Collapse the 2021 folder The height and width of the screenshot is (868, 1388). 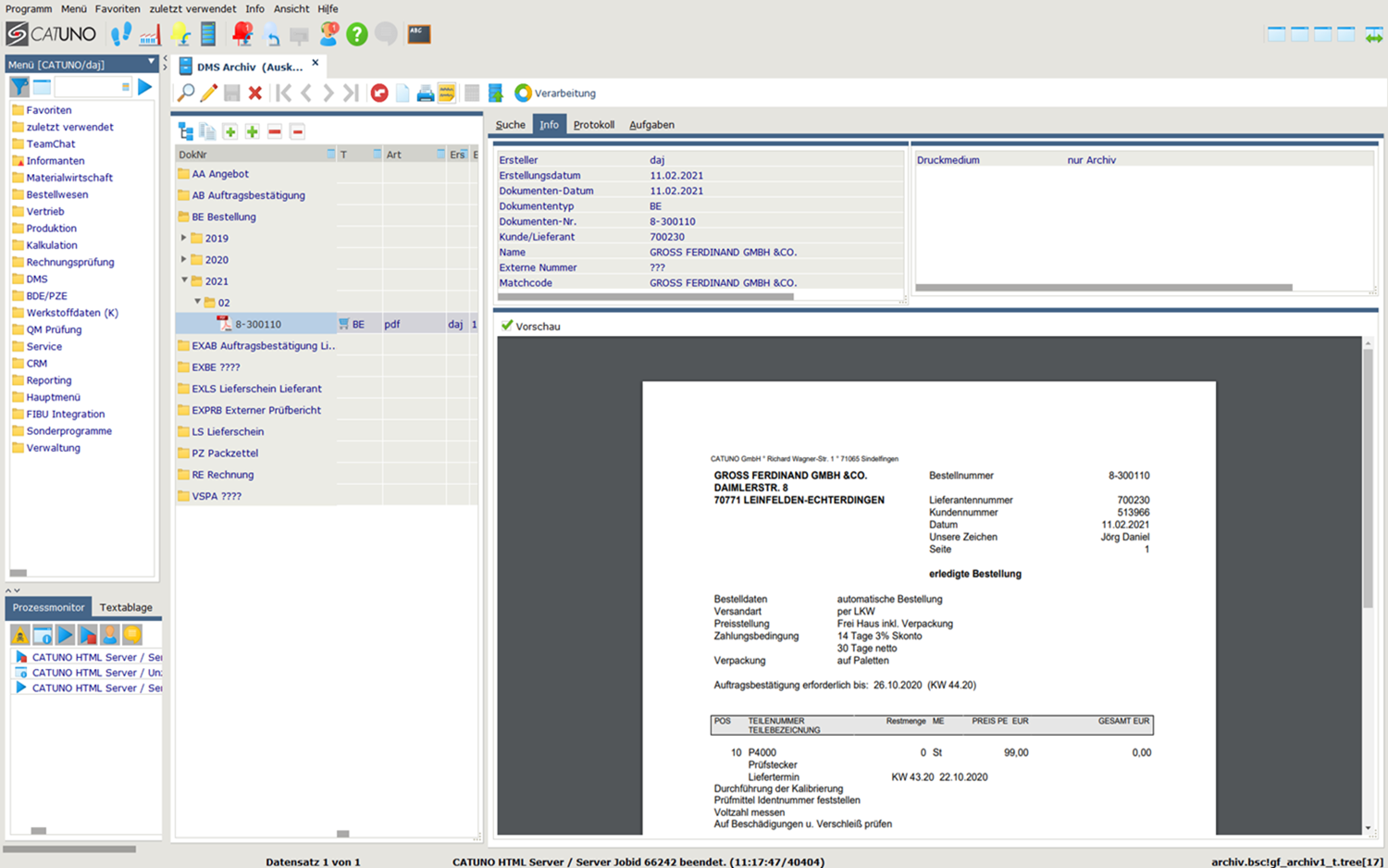[x=184, y=280]
